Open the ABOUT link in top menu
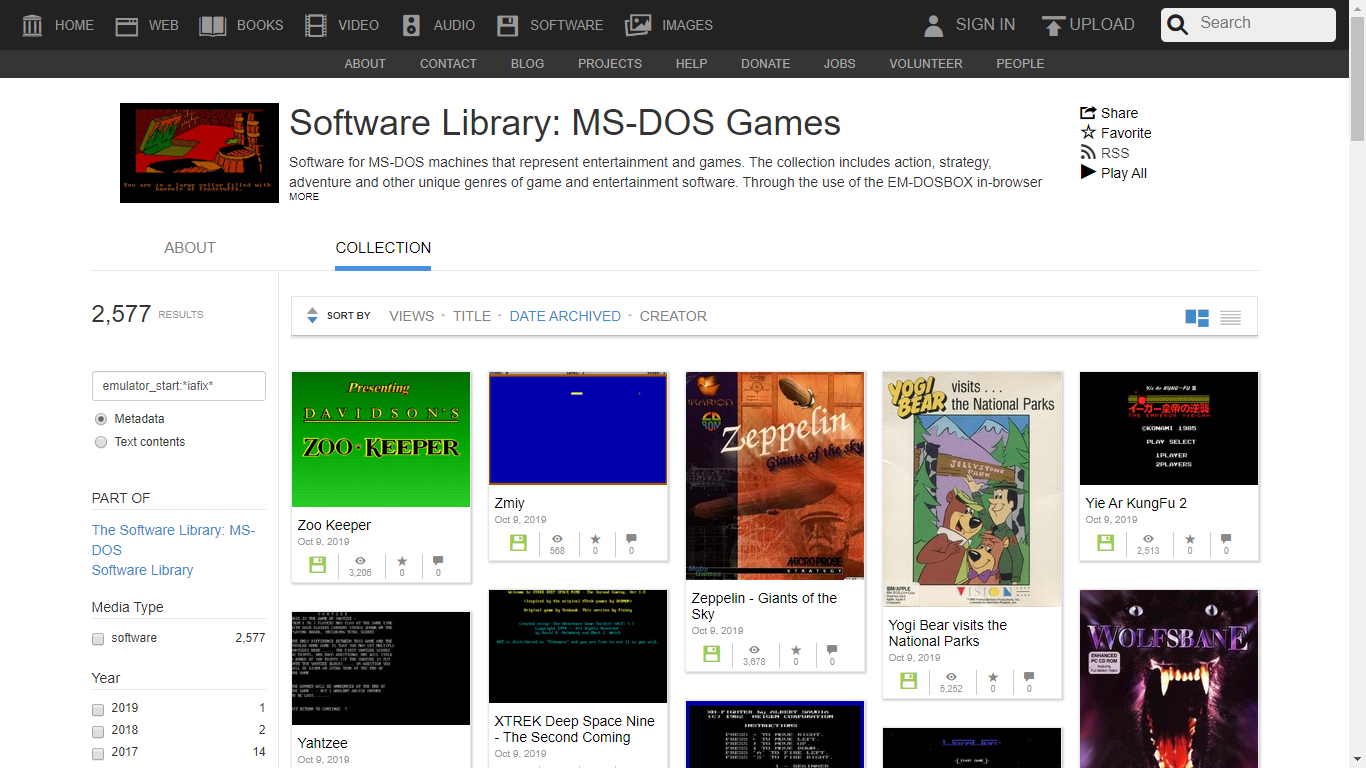 365,64
